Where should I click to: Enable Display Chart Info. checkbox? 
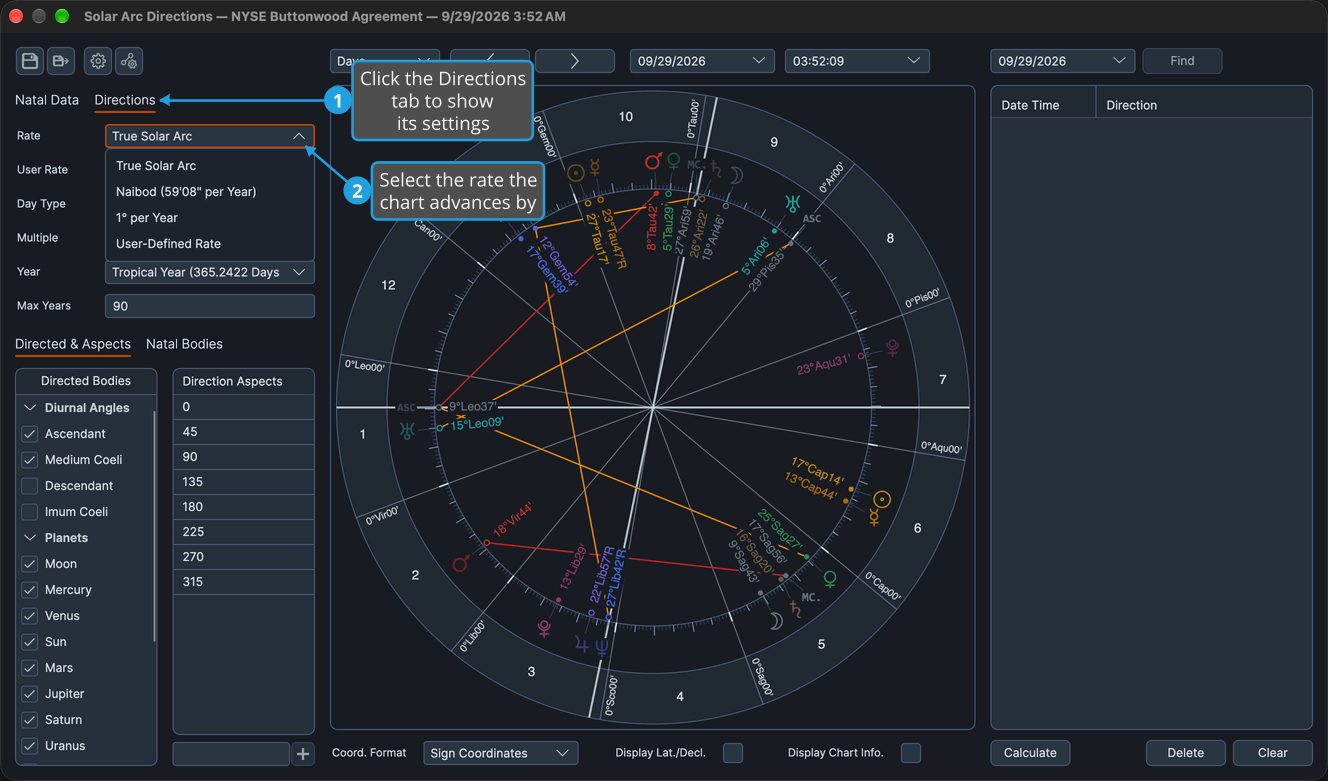(911, 753)
